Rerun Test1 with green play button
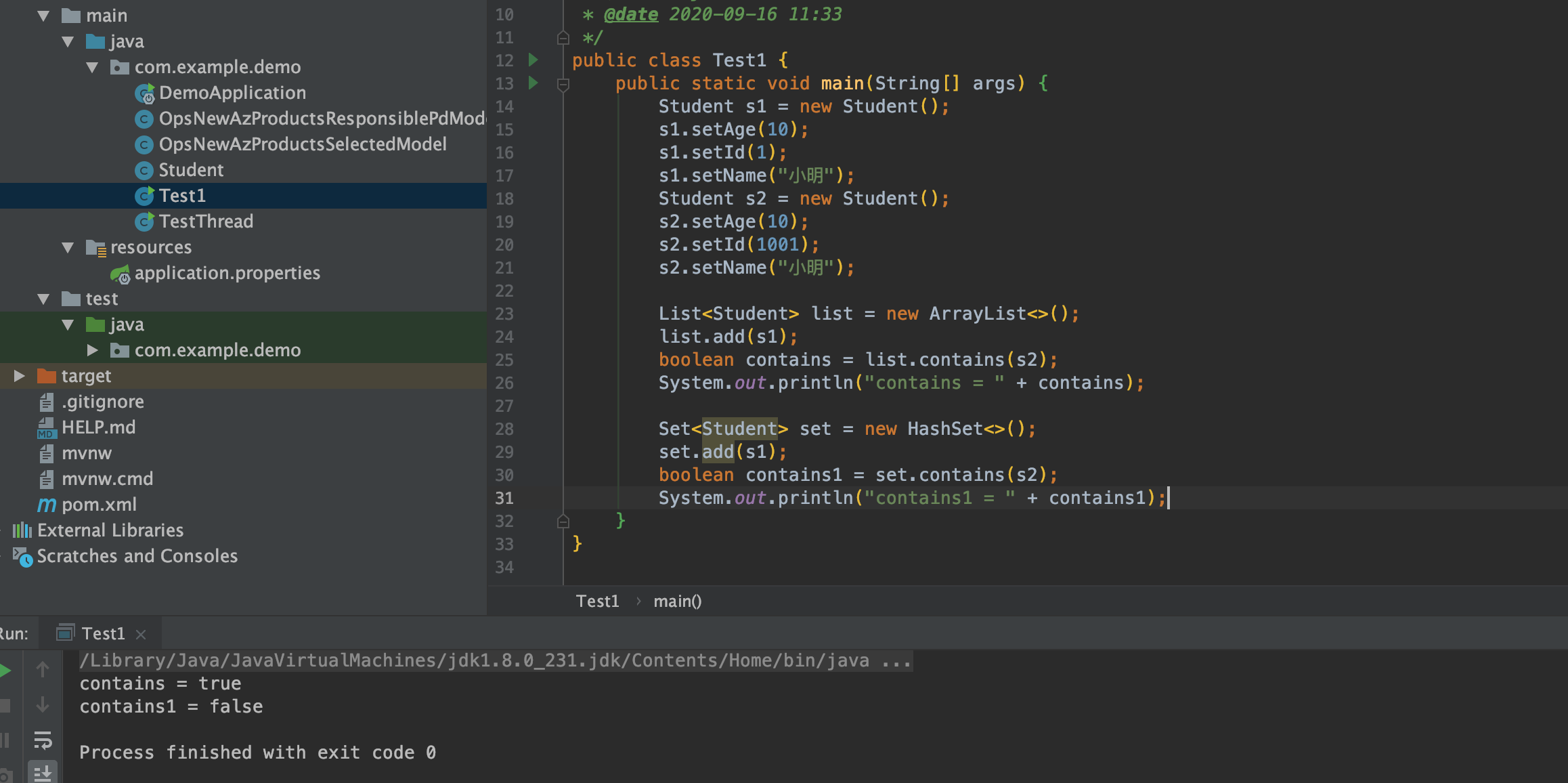 click(5, 671)
